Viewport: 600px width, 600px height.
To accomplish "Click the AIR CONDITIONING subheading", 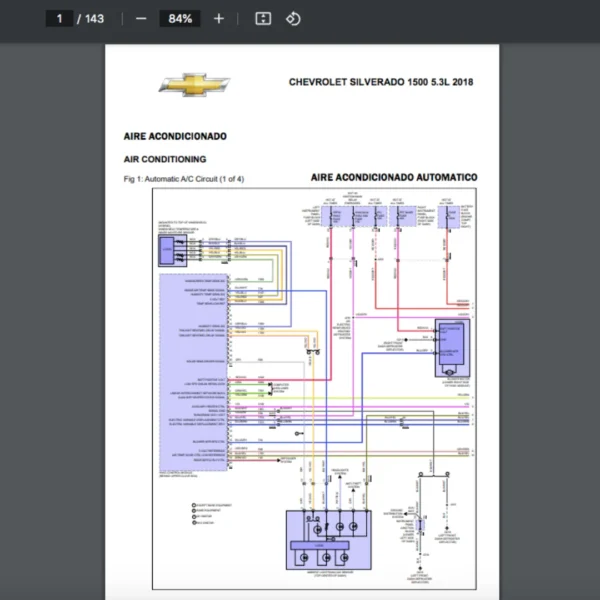I will point(164,159).
